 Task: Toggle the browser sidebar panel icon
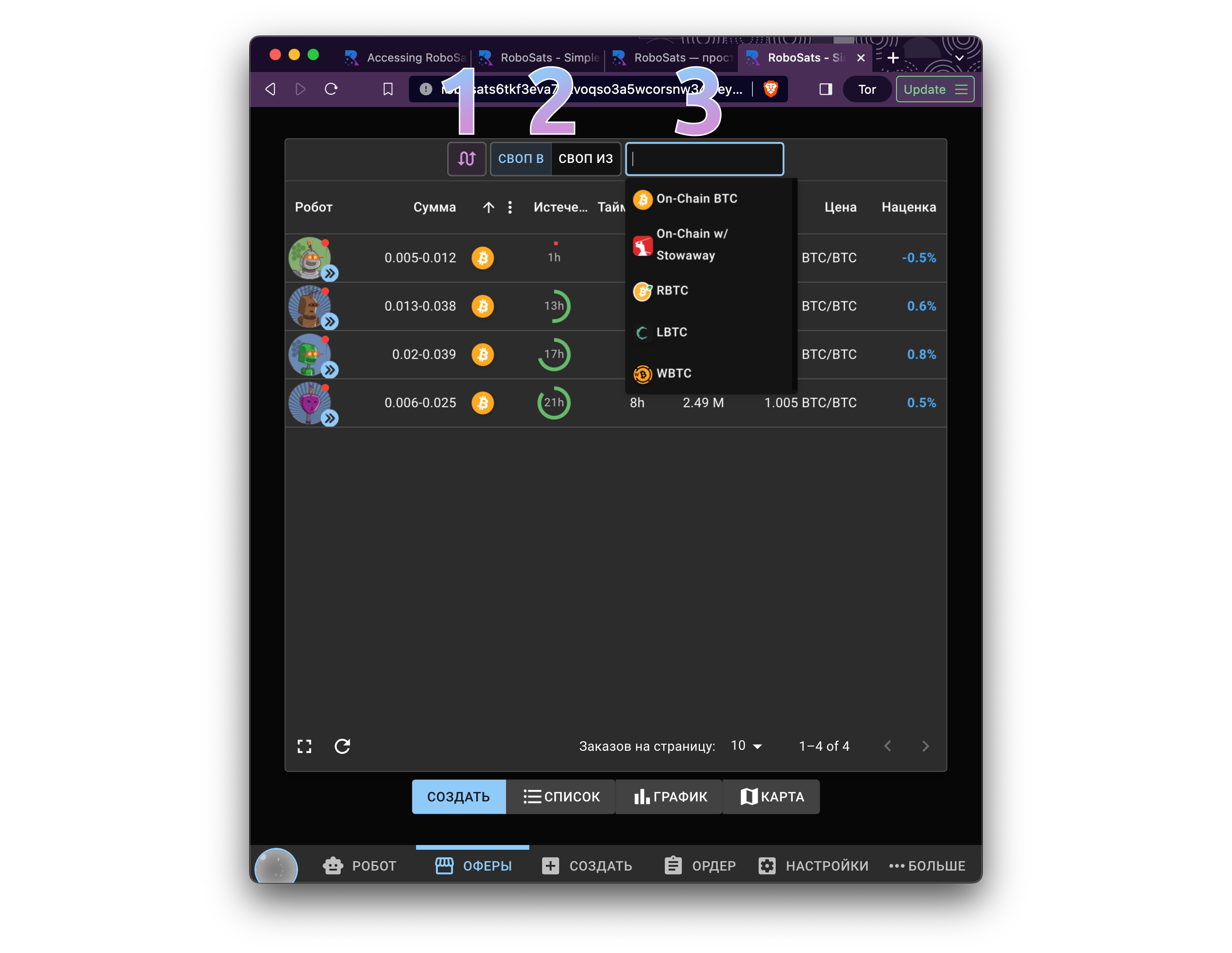pyautogui.click(x=825, y=89)
